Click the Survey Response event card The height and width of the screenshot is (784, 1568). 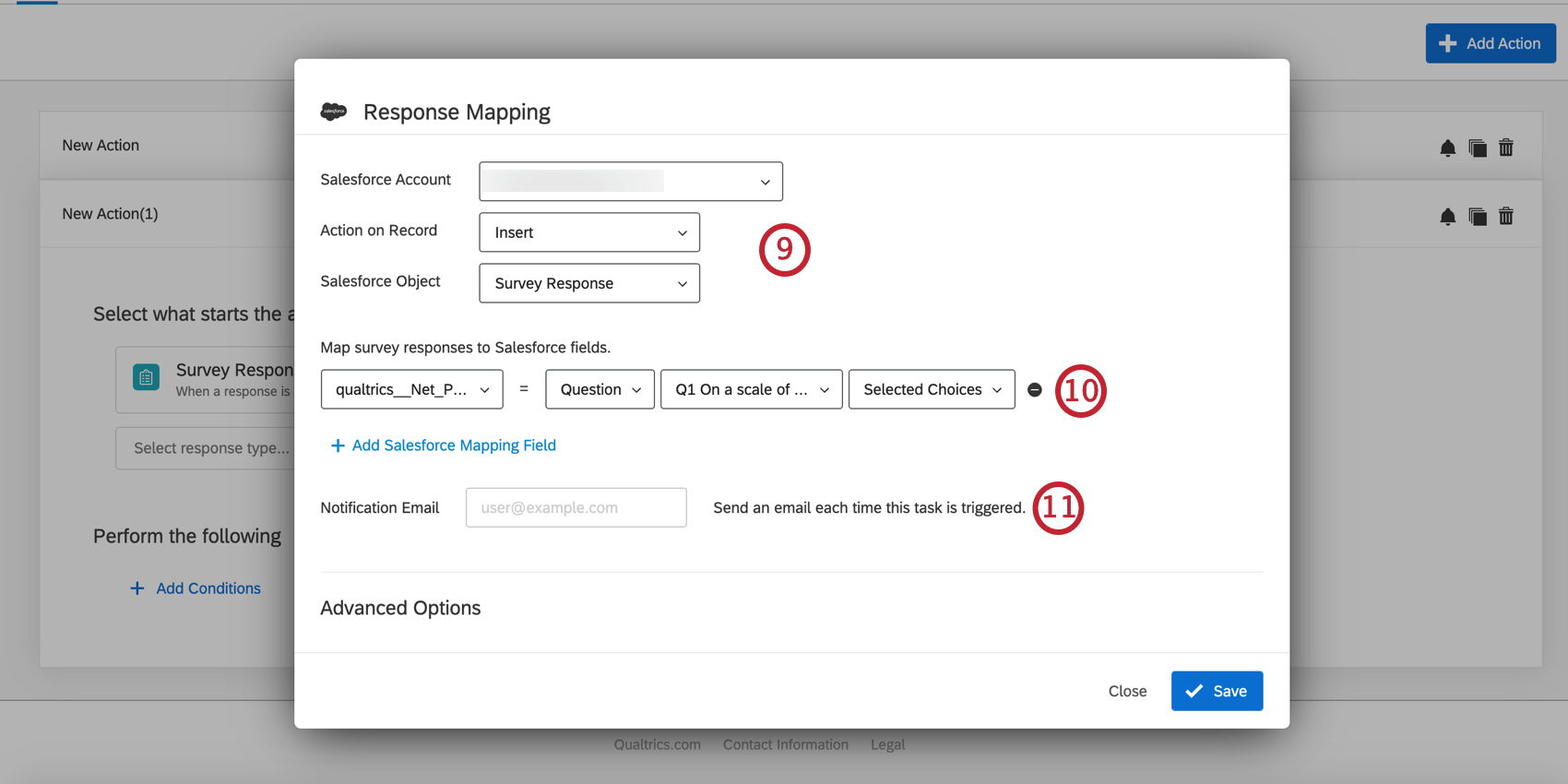(205, 379)
